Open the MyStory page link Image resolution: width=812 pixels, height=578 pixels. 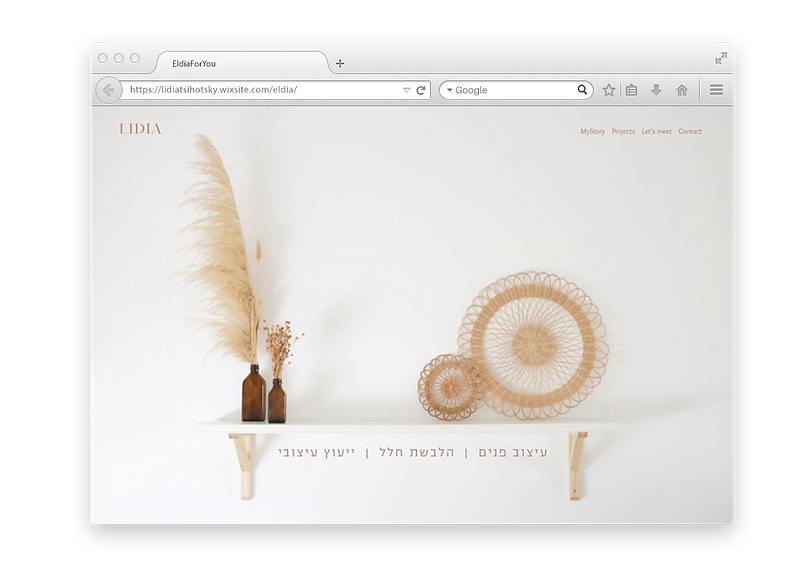pos(592,132)
